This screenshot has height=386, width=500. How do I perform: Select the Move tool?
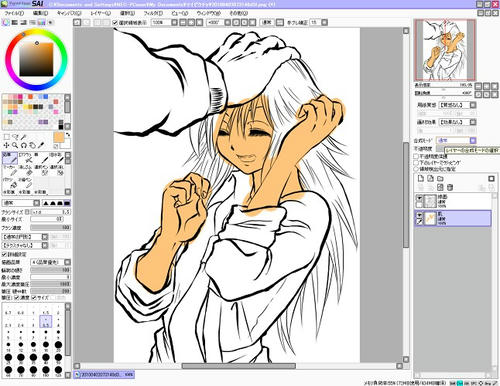pos(6,145)
